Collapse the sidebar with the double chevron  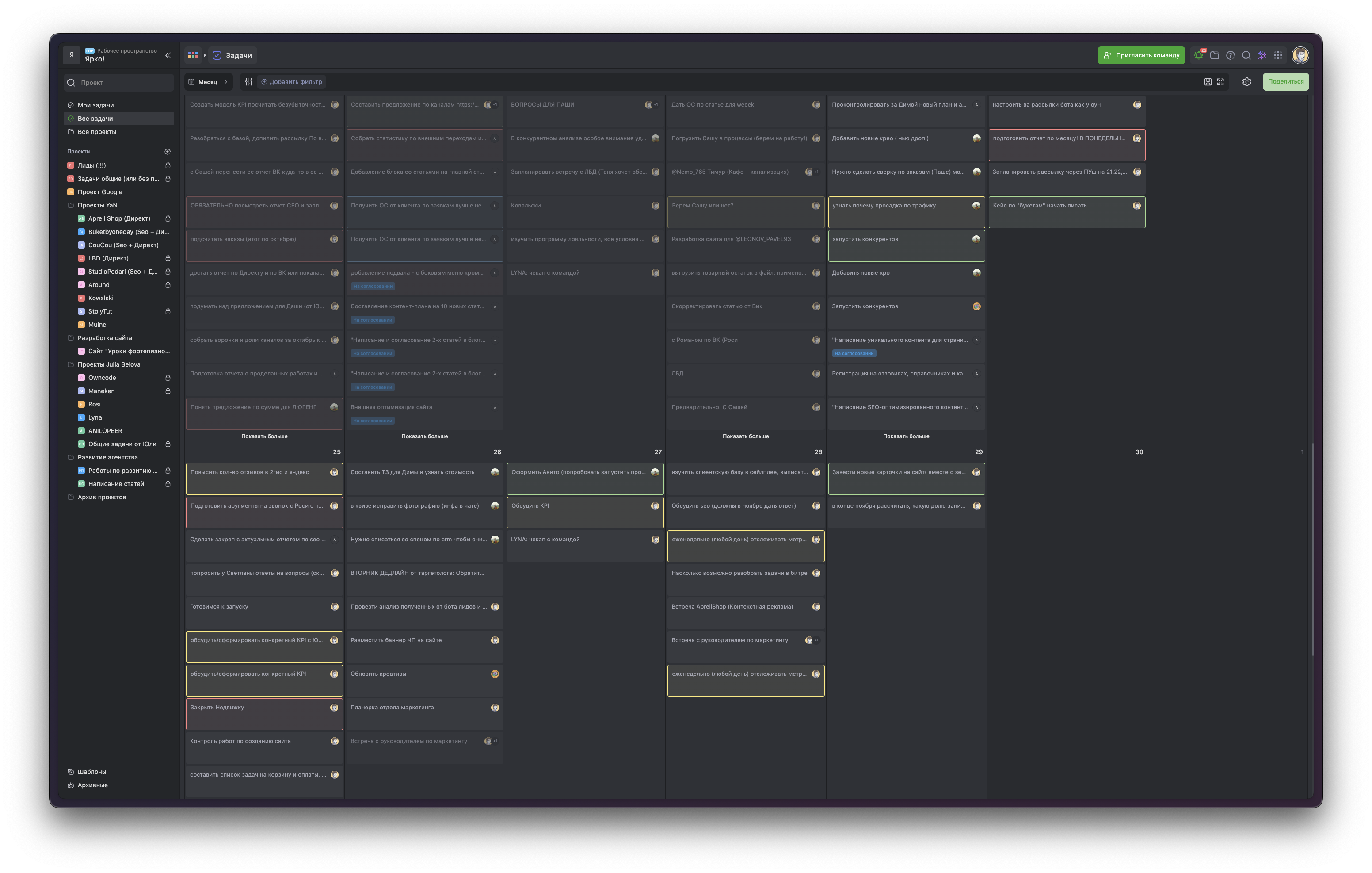[168, 55]
